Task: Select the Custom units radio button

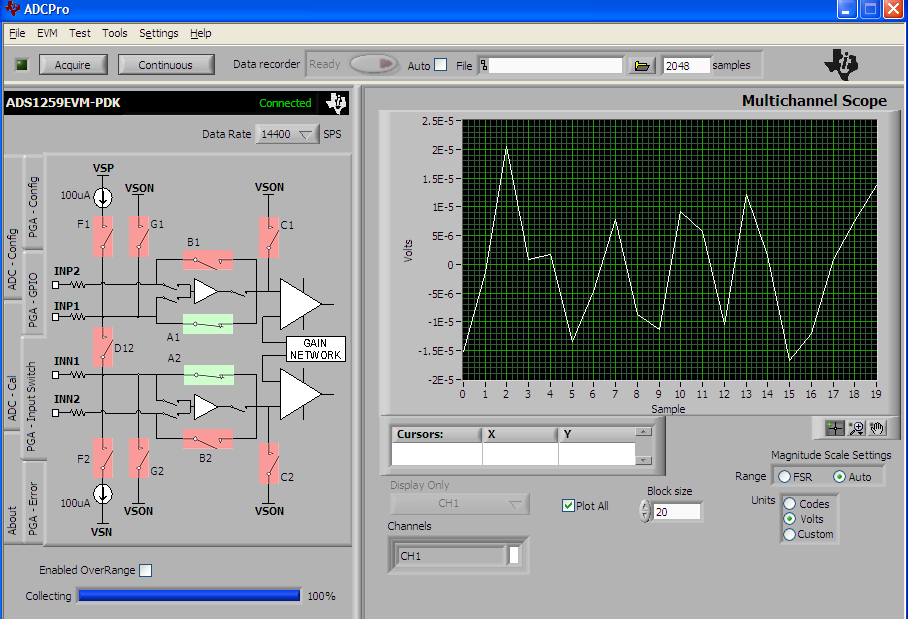Action: pos(789,534)
